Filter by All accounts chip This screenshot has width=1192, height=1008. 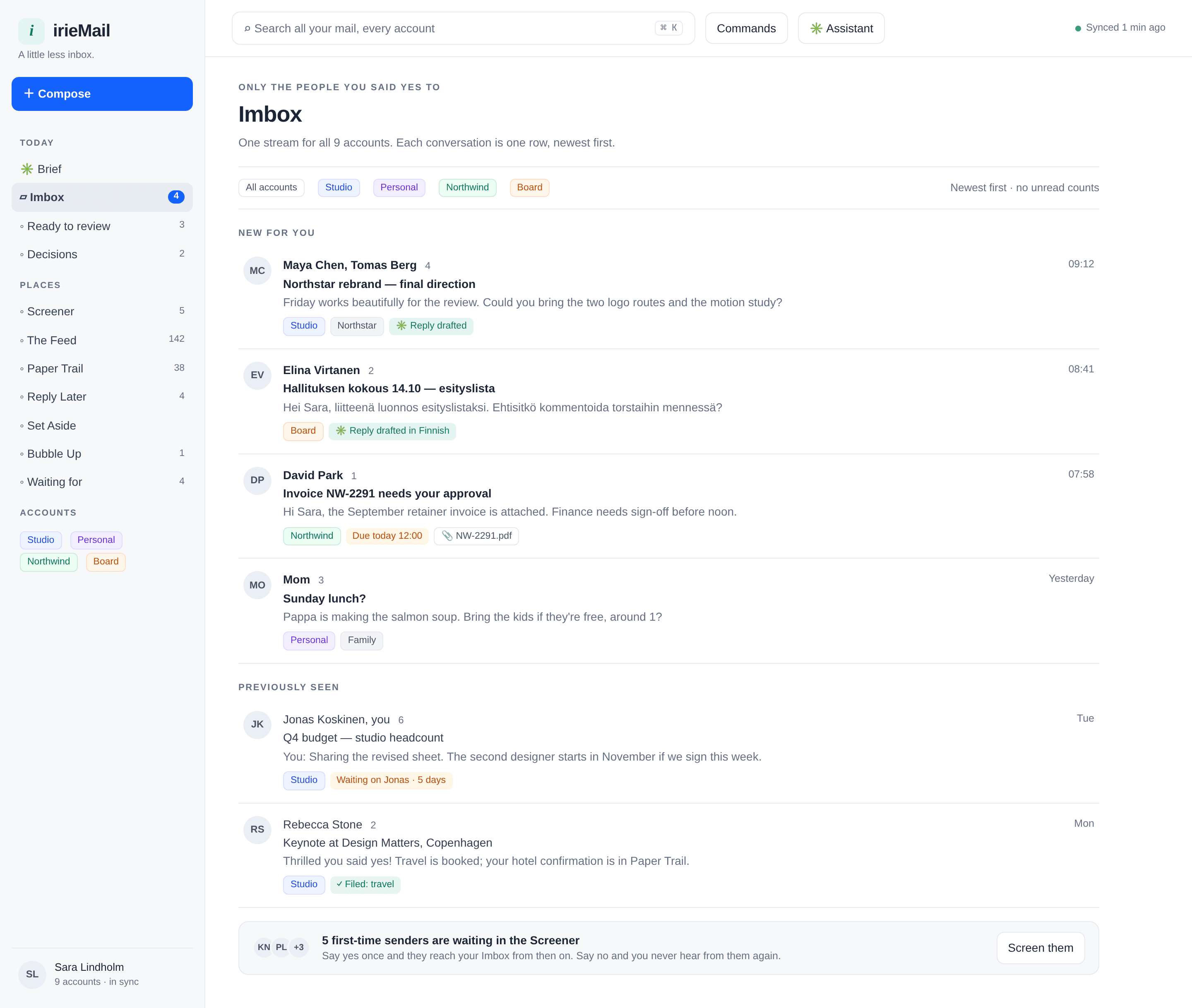[x=272, y=187]
